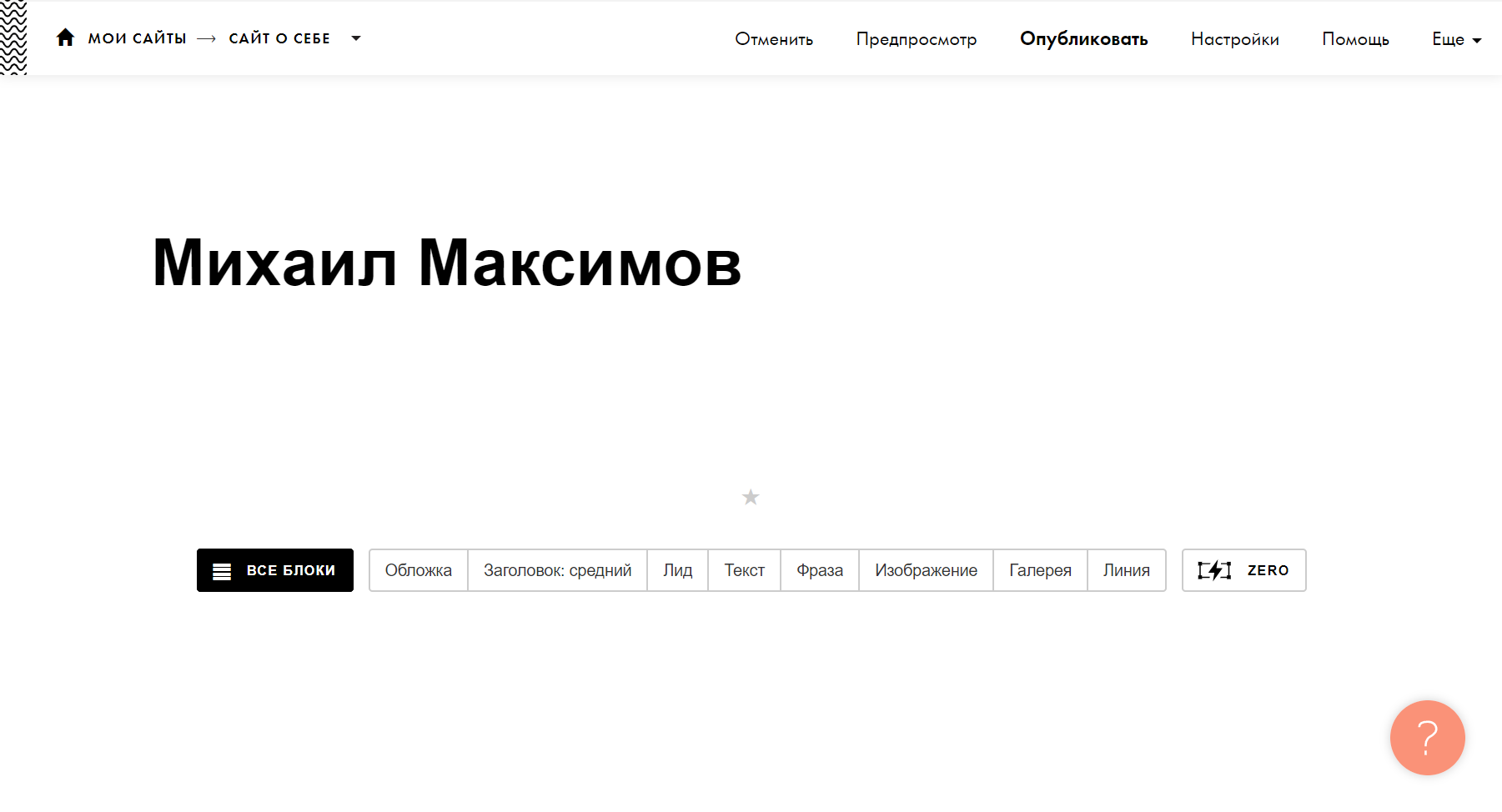Expand the page dropdown arrow after Сайт о себе
This screenshot has height=812, width=1502.
point(356,38)
